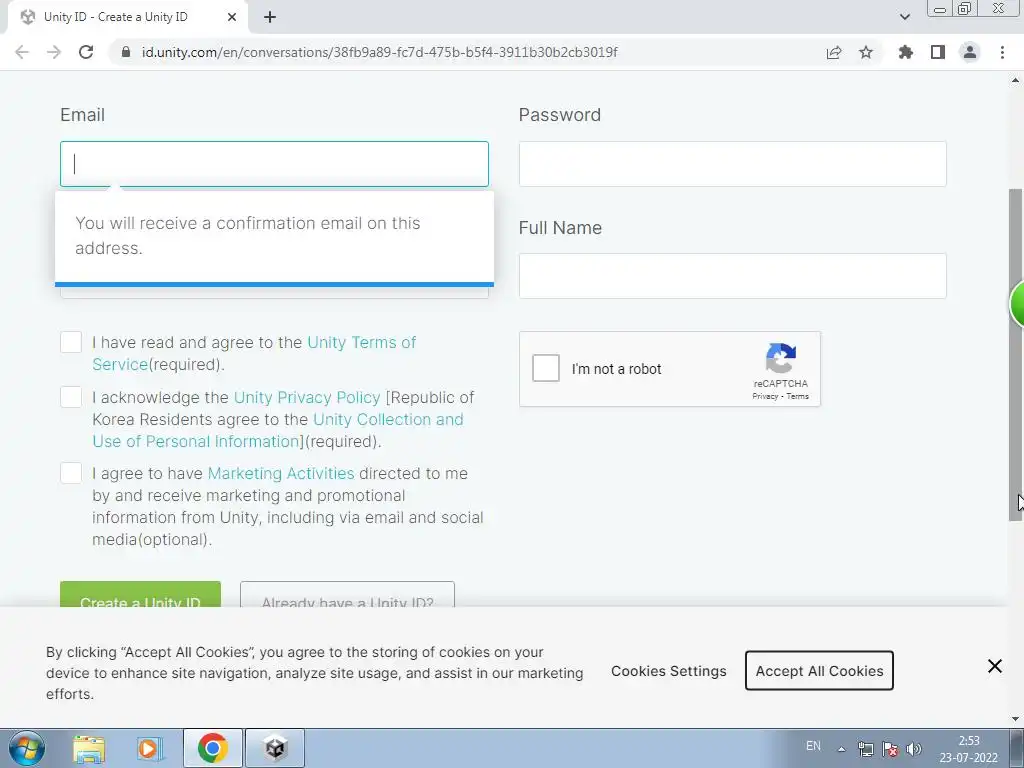
Task: Click the taskbar clock showing 2:53
Action: tap(968, 749)
